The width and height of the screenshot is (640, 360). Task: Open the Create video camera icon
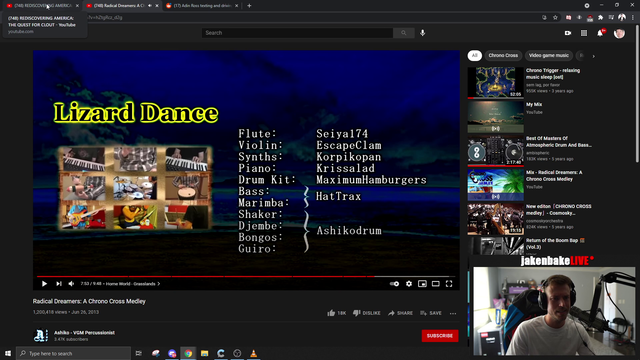coord(568,33)
